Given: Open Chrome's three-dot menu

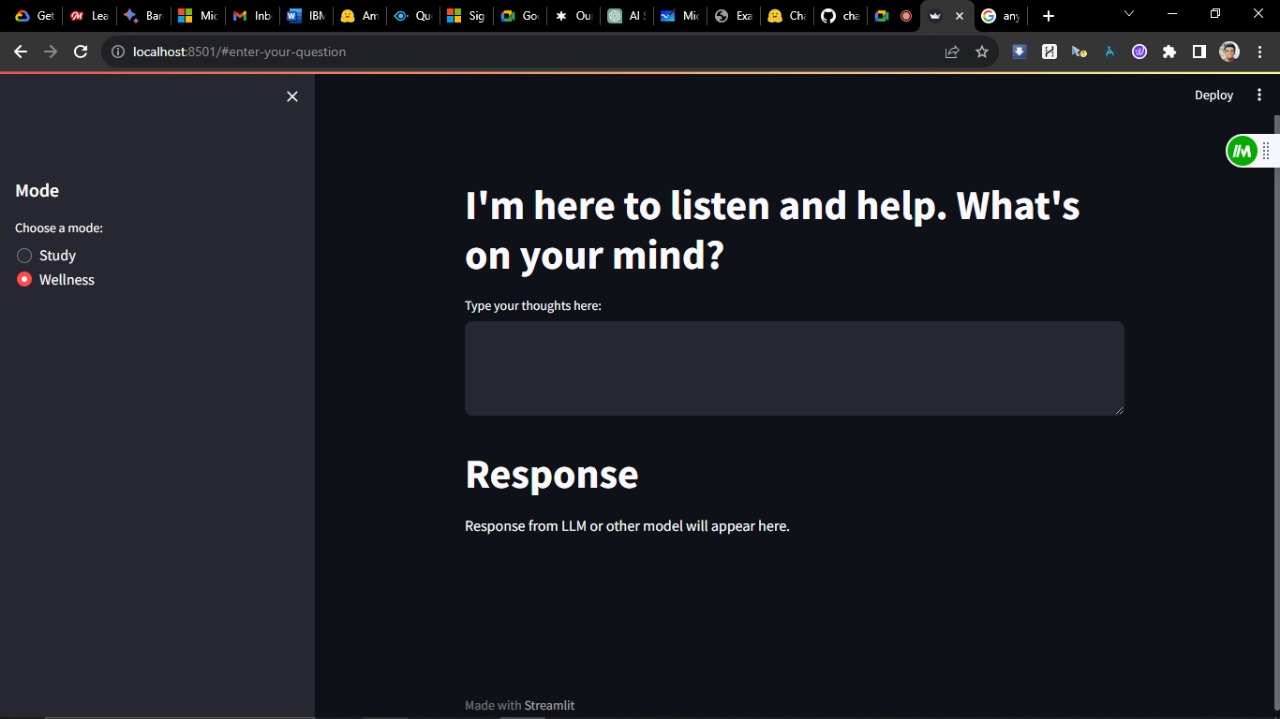Looking at the screenshot, I should 1259,52.
